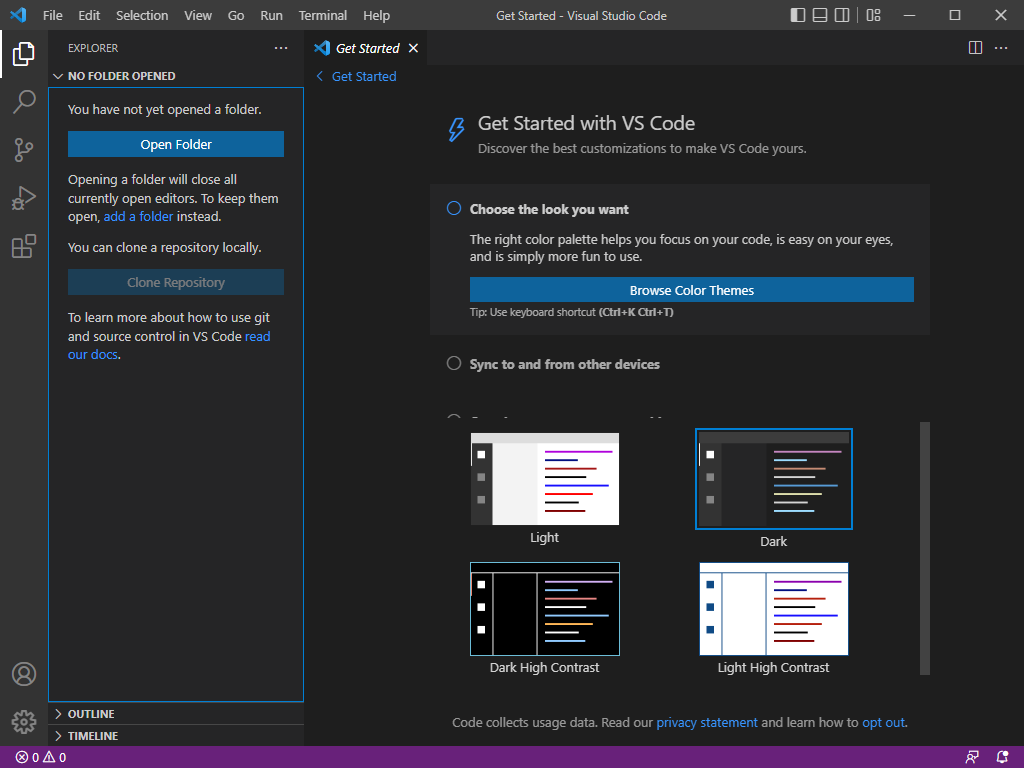The image size is (1024, 768).
Task: Click the lightning bolt Get Started icon
Action: 456,129
